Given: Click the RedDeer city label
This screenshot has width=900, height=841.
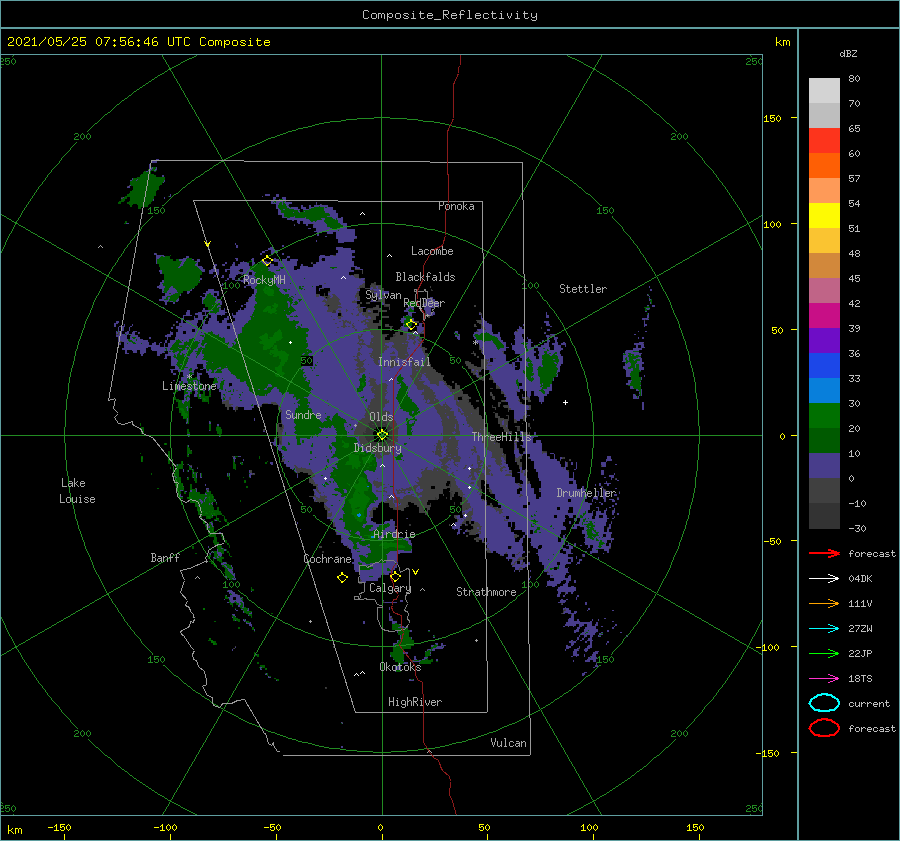Looking at the screenshot, I should (x=424, y=303).
